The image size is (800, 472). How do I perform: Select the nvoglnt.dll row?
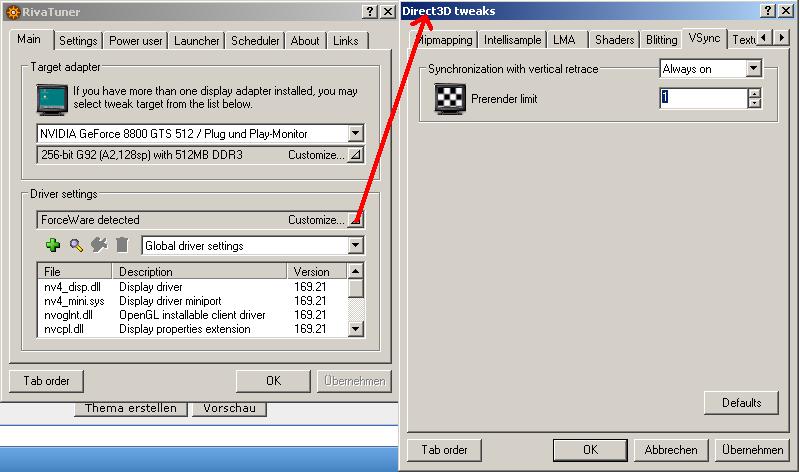193,315
